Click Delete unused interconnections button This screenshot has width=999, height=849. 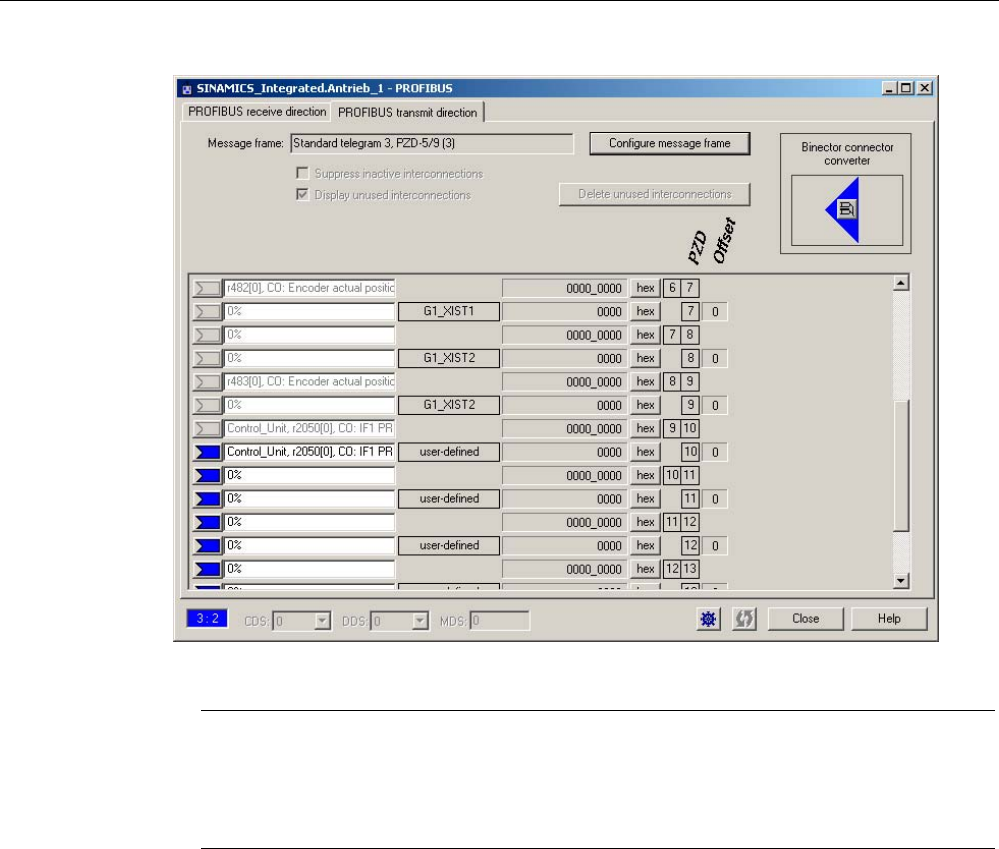pos(654,194)
